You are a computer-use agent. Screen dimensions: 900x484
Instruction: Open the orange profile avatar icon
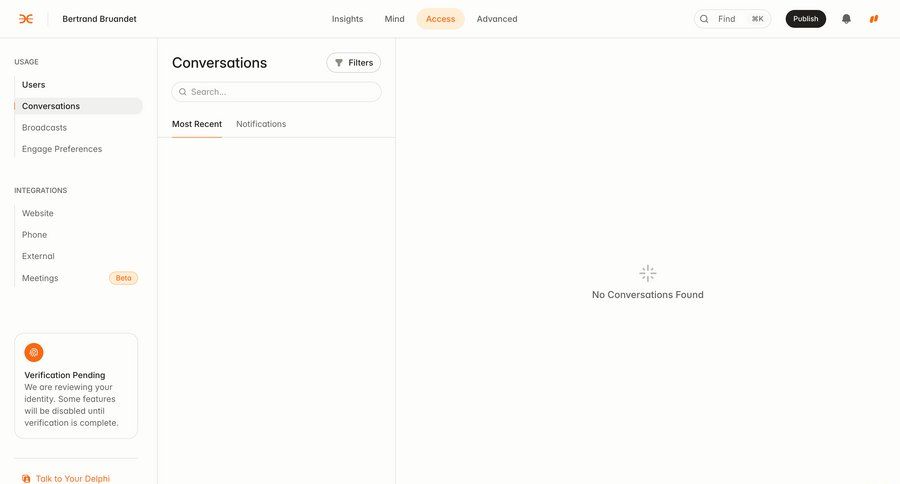874,19
